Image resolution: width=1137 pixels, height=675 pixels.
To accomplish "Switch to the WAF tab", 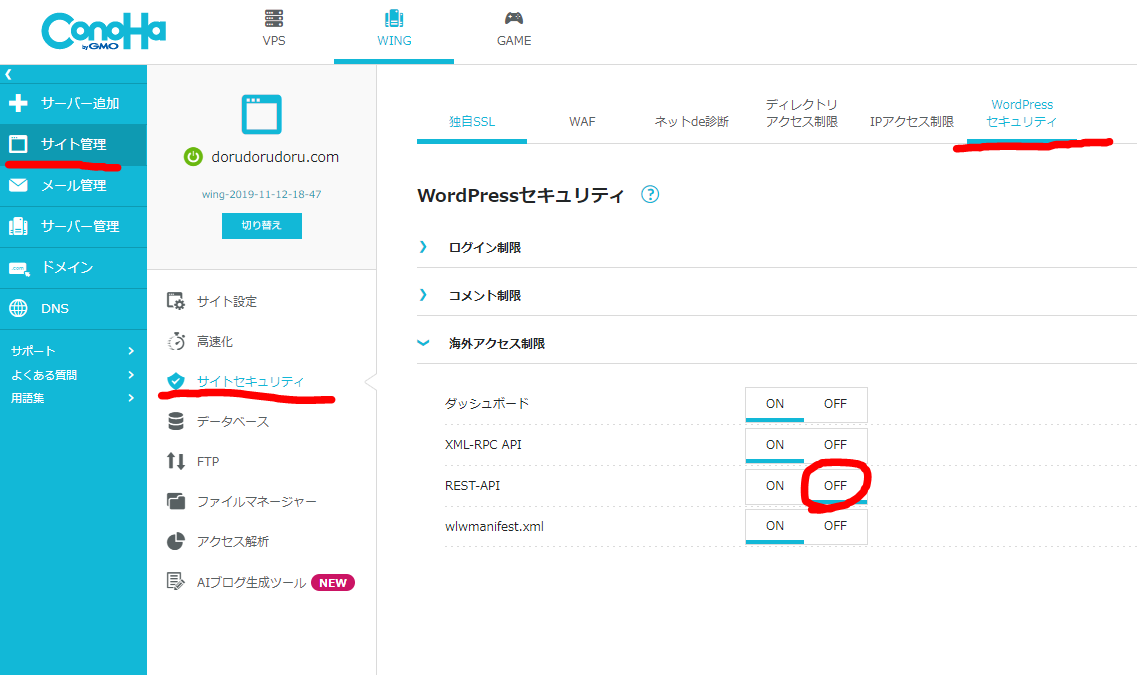I will (582, 121).
